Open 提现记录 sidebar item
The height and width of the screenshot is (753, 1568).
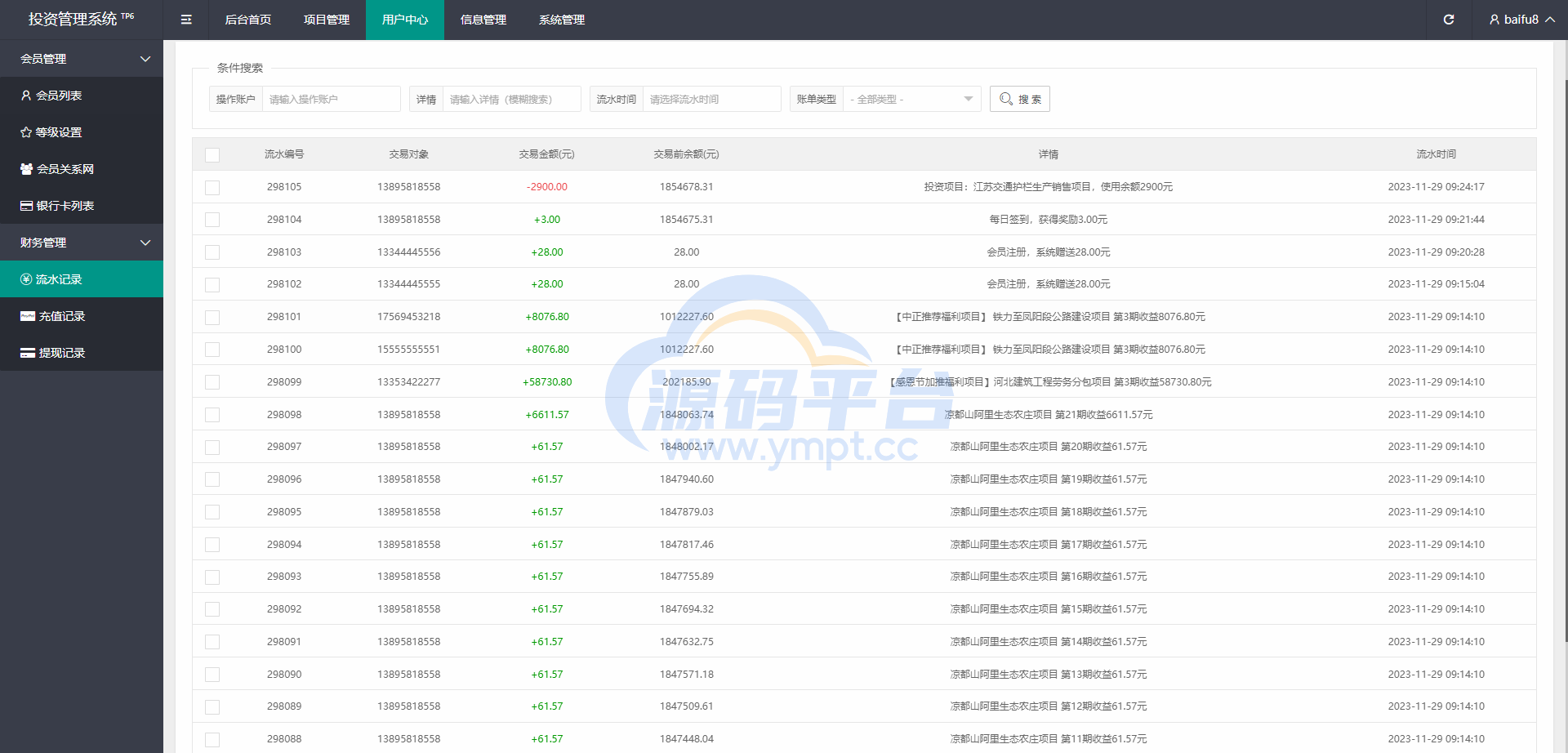click(82, 353)
